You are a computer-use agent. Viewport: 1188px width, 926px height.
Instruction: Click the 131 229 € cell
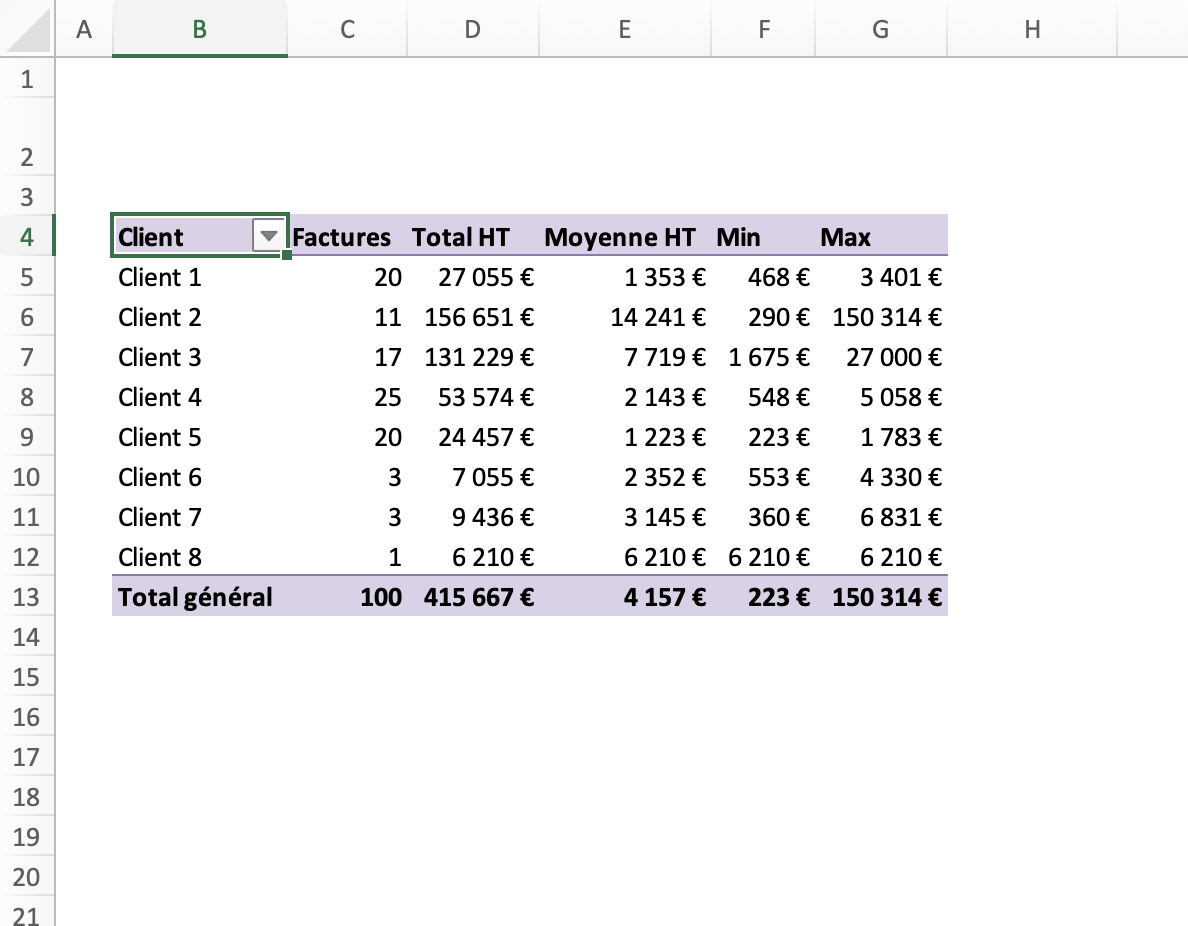473,357
